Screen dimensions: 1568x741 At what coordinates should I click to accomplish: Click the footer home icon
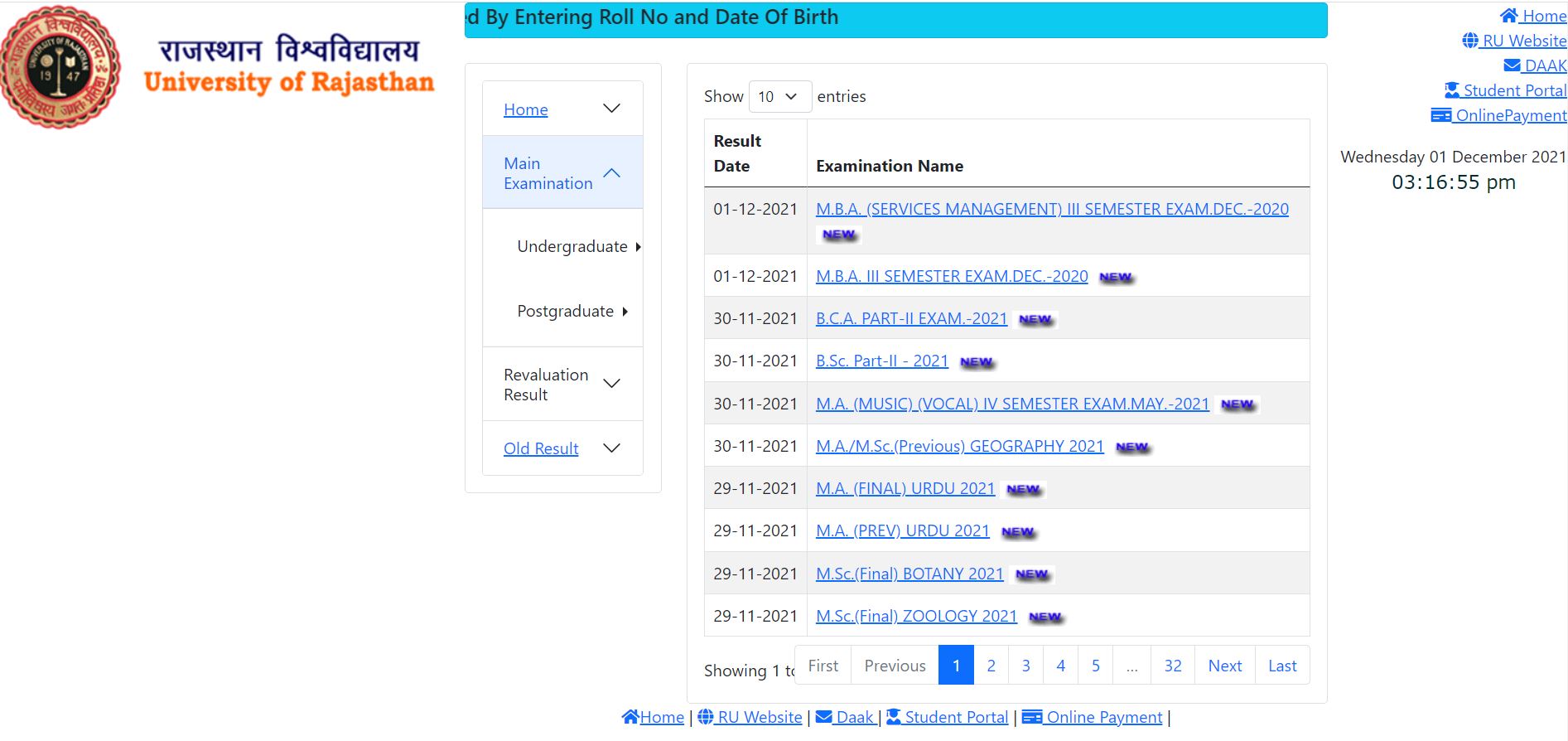pyautogui.click(x=630, y=717)
